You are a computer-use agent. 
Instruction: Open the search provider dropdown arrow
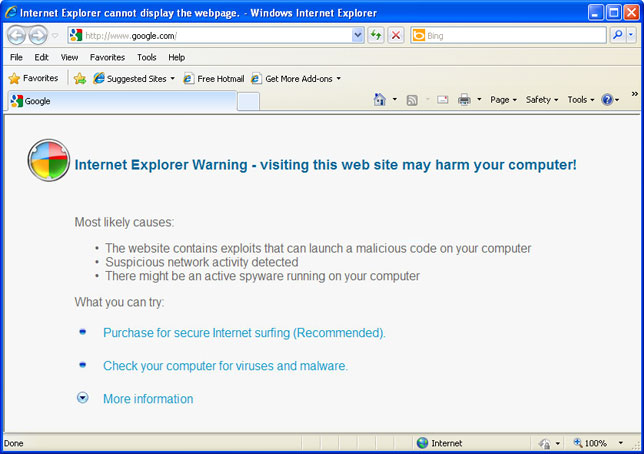[631, 36]
